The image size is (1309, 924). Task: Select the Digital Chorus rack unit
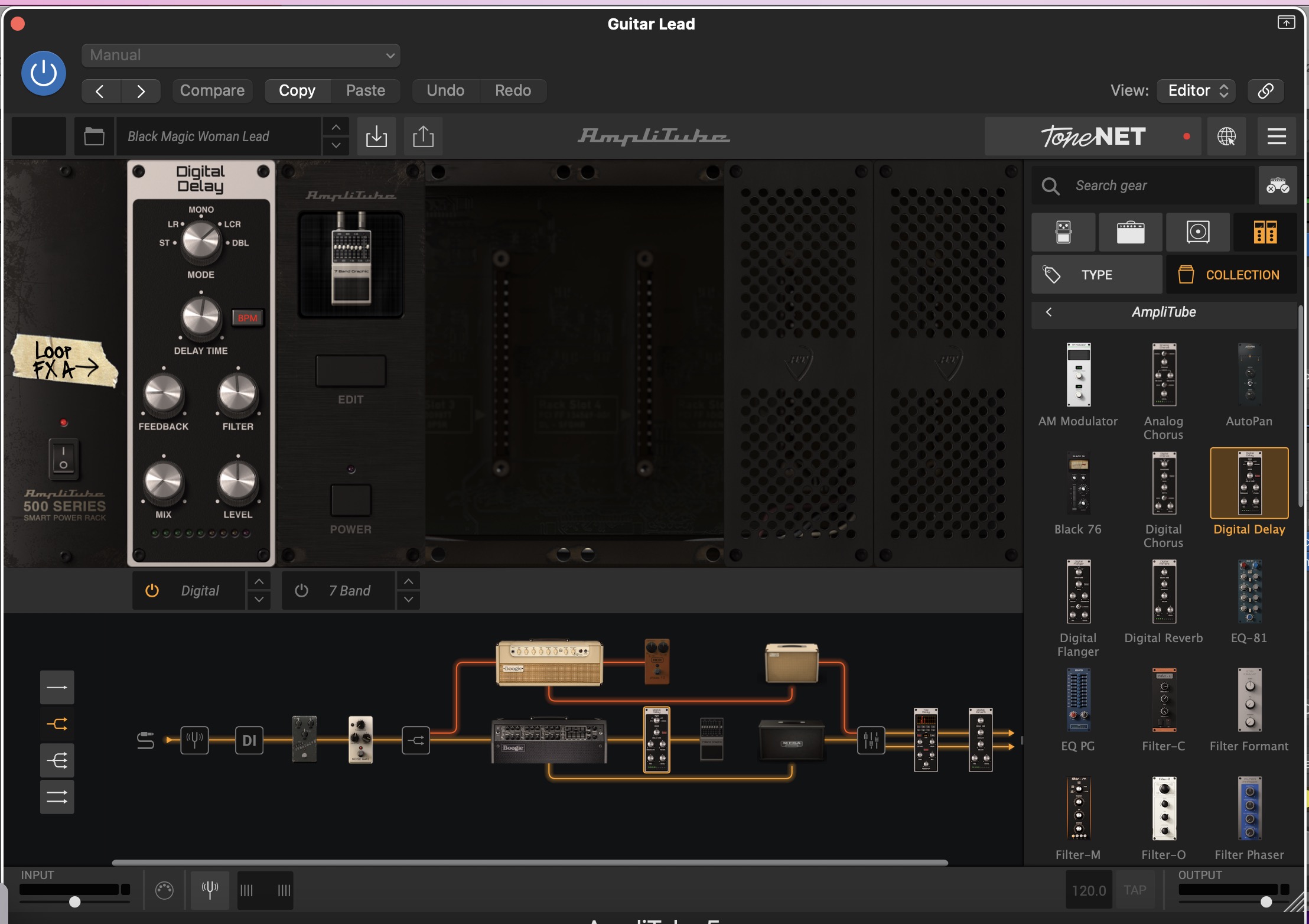1164,499
